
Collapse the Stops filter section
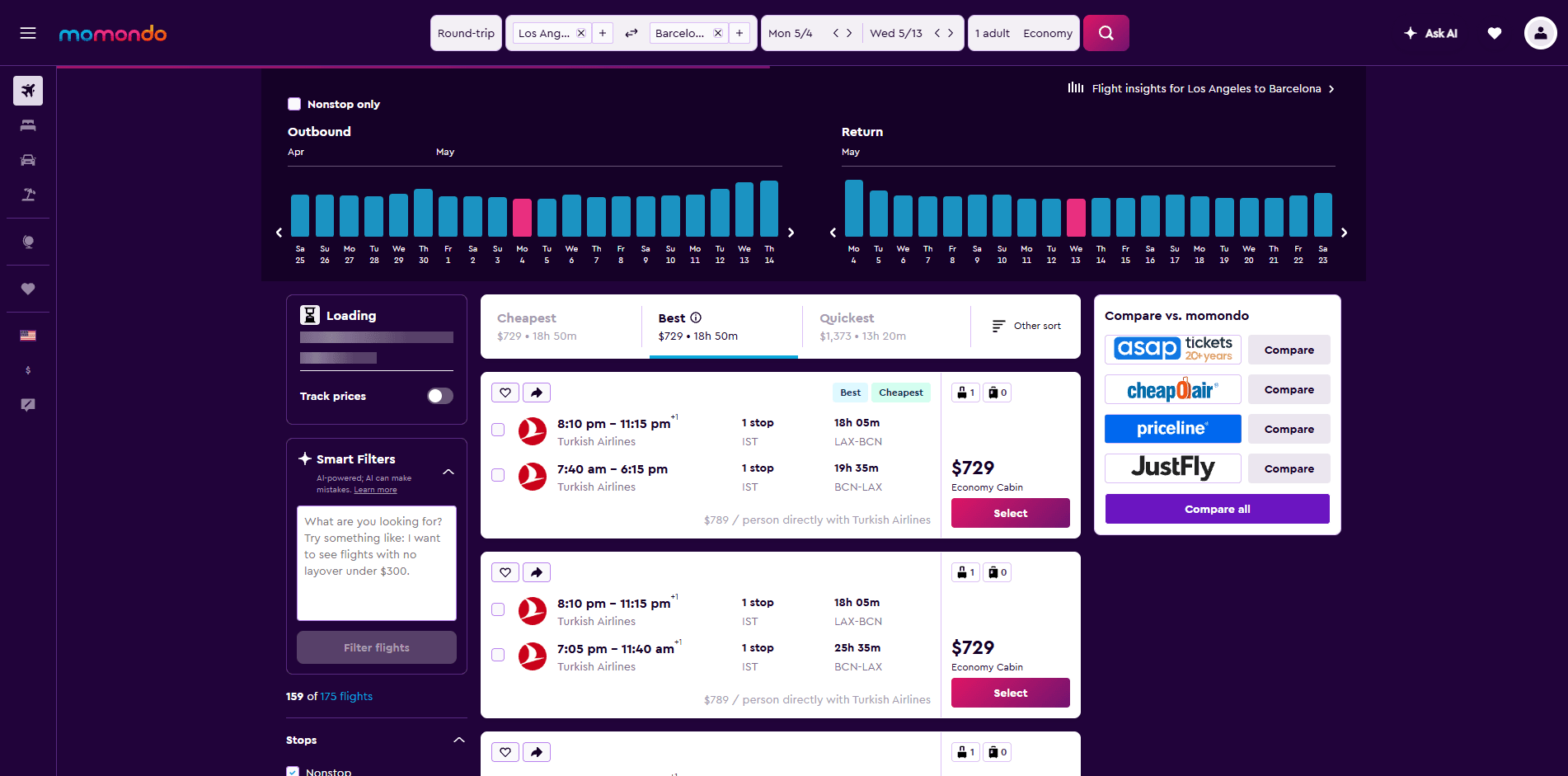pos(458,740)
